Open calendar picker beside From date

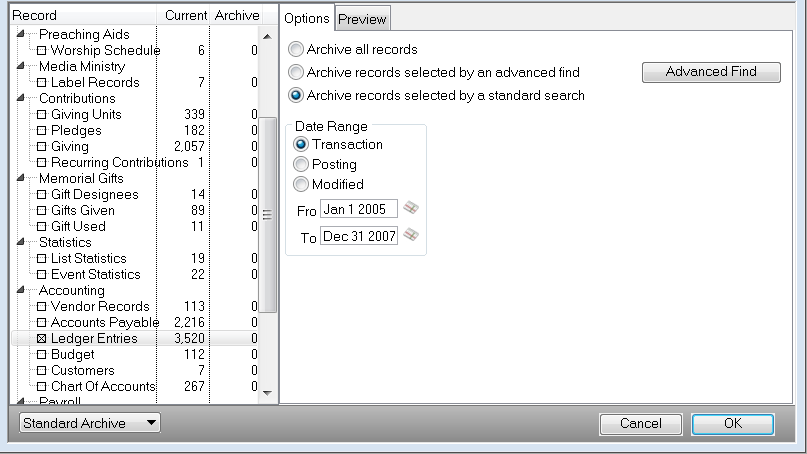(411, 209)
